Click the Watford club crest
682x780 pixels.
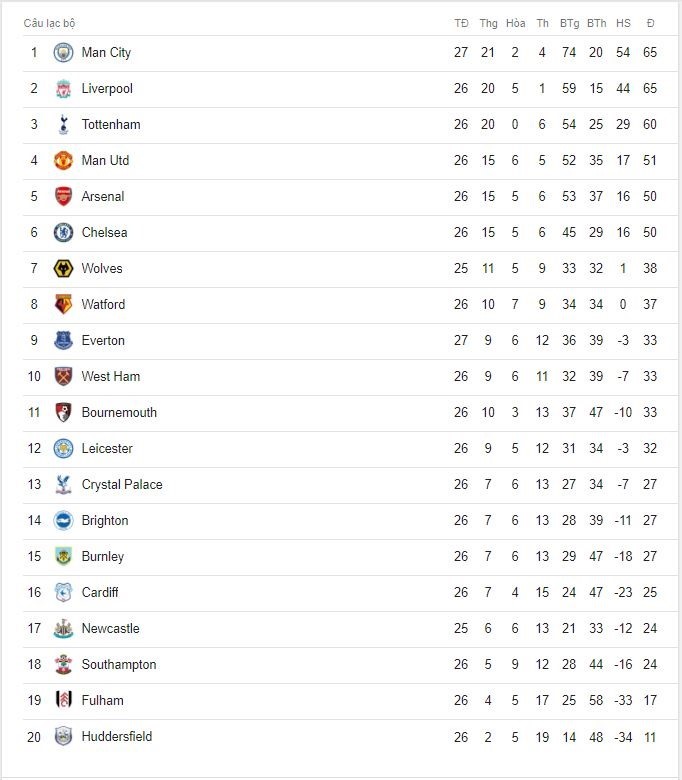(x=63, y=304)
